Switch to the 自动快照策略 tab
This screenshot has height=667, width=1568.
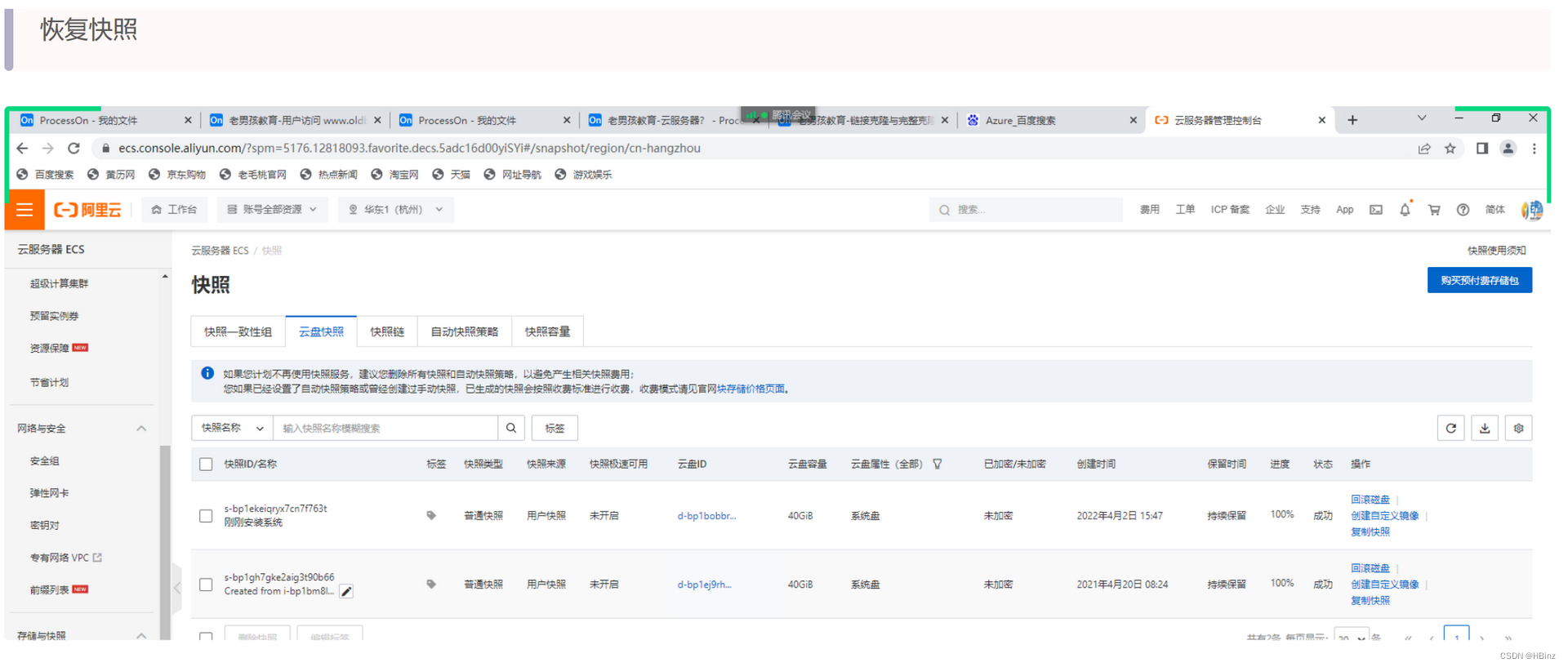click(x=464, y=331)
